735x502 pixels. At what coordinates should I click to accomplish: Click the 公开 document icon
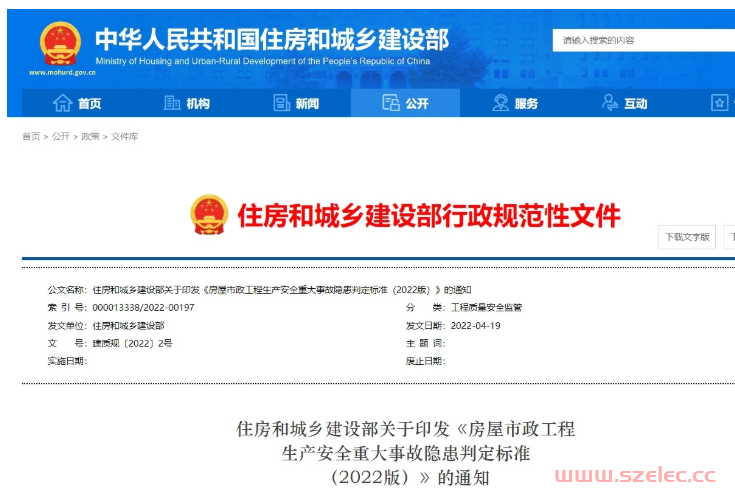(390, 103)
